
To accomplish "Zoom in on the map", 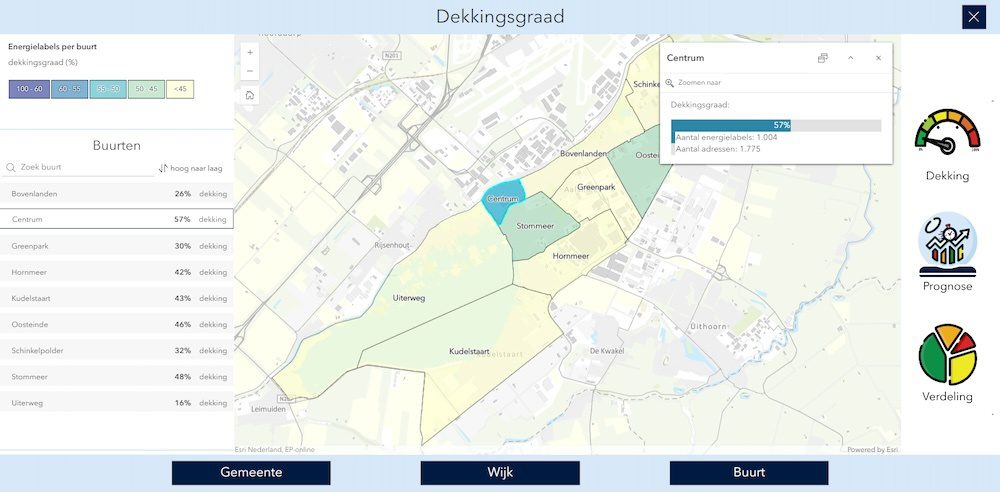I will coord(250,52).
